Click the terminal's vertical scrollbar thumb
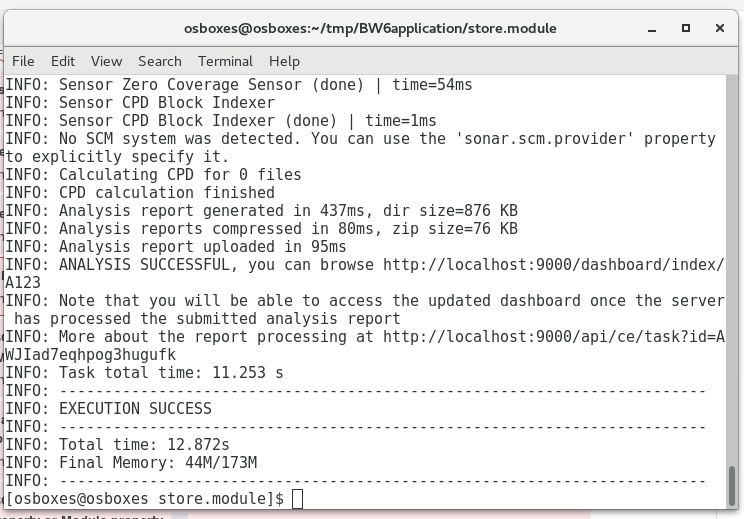The width and height of the screenshot is (744, 519). tap(732, 486)
